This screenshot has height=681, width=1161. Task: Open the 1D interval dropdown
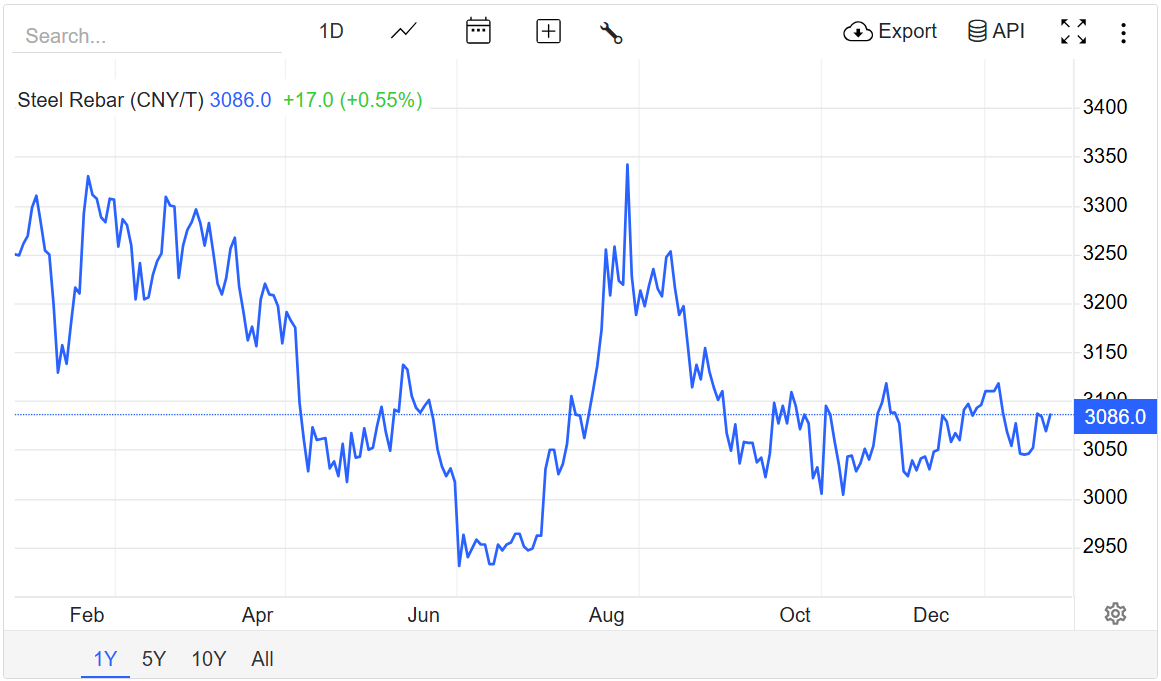click(x=331, y=32)
